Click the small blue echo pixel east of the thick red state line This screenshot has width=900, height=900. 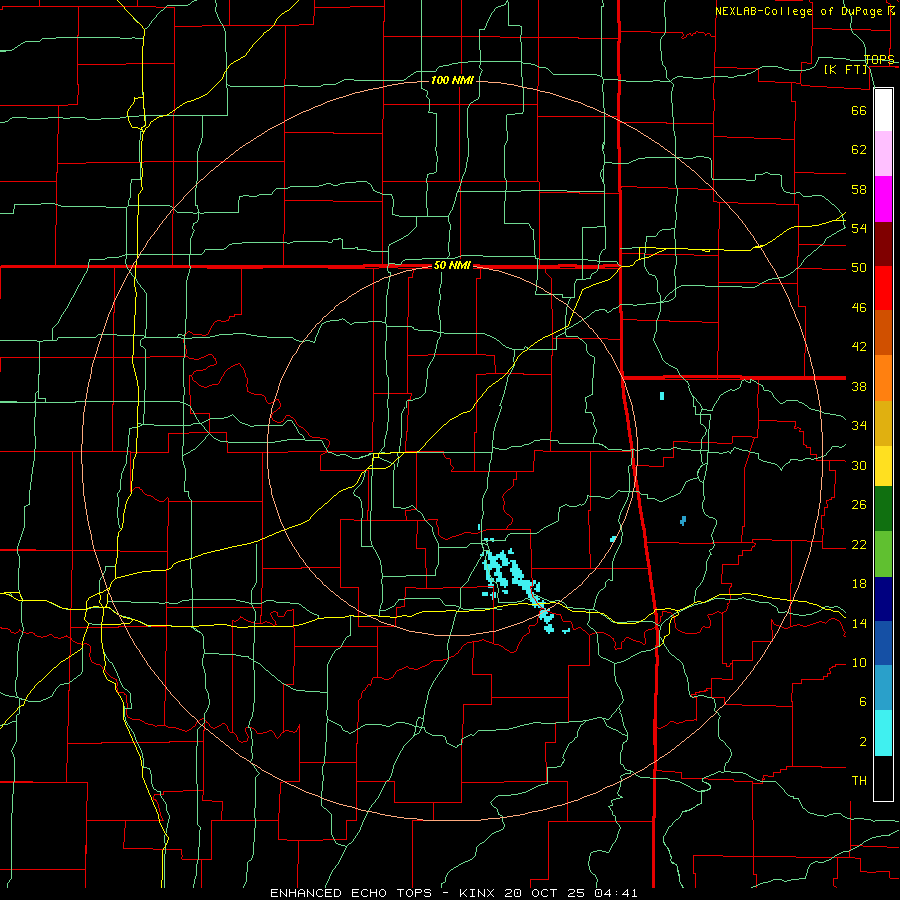pyautogui.click(x=683, y=521)
